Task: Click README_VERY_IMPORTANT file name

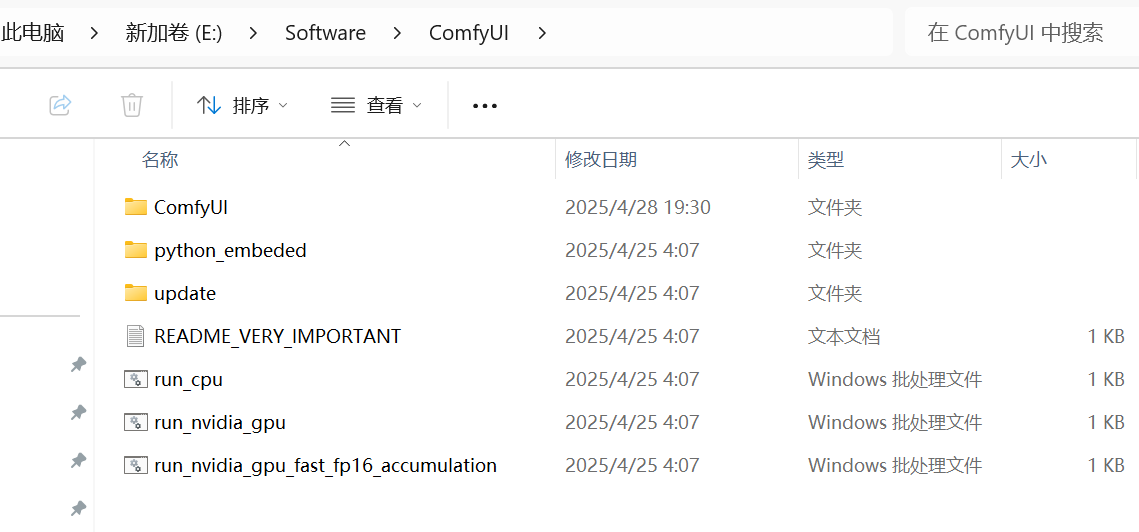Action: click(x=277, y=336)
